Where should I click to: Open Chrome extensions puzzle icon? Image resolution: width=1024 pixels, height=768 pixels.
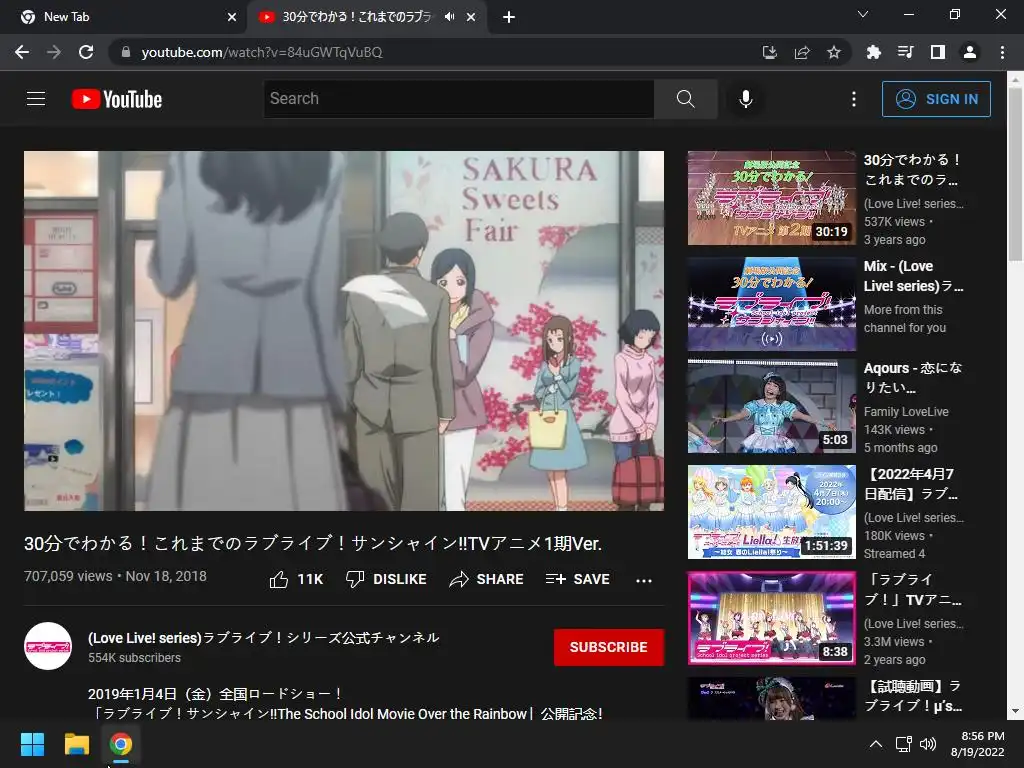coord(873,52)
